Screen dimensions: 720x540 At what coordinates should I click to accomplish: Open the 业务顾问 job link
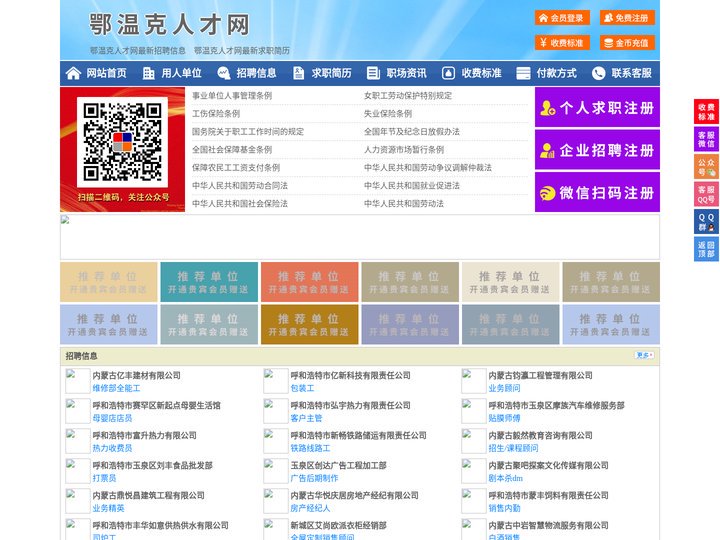point(504,388)
